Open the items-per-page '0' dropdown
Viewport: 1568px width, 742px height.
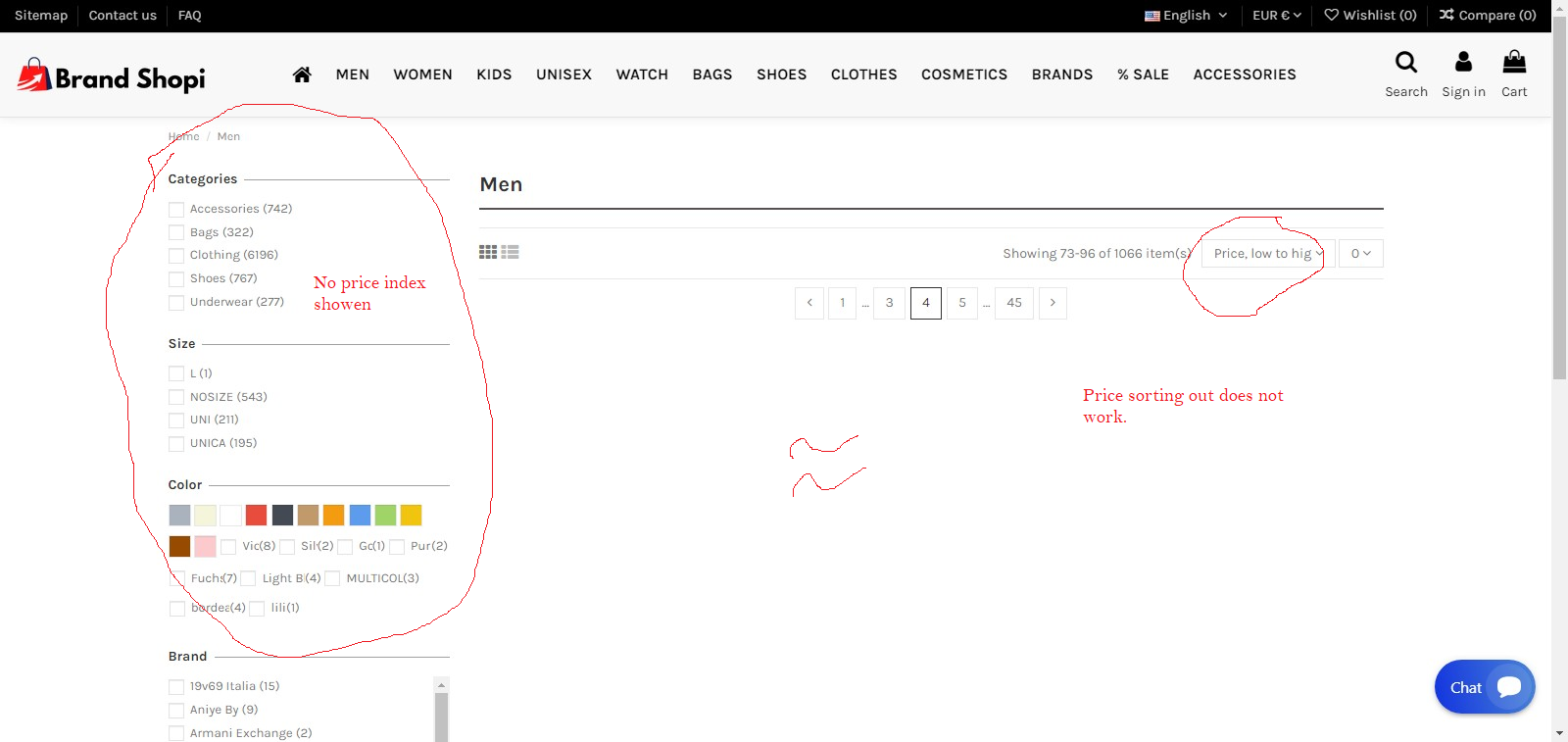tap(1361, 253)
